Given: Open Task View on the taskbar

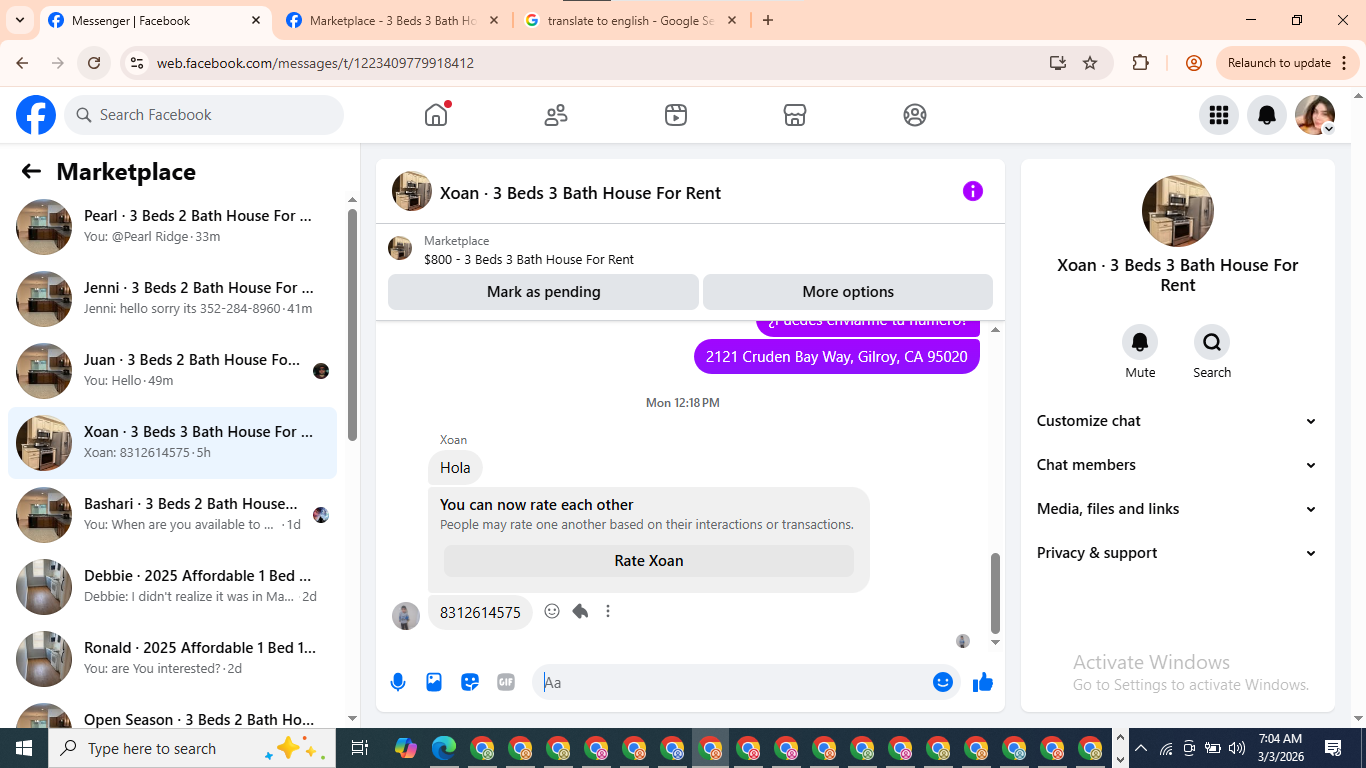Looking at the screenshot, I should click(x=360, y=748).
